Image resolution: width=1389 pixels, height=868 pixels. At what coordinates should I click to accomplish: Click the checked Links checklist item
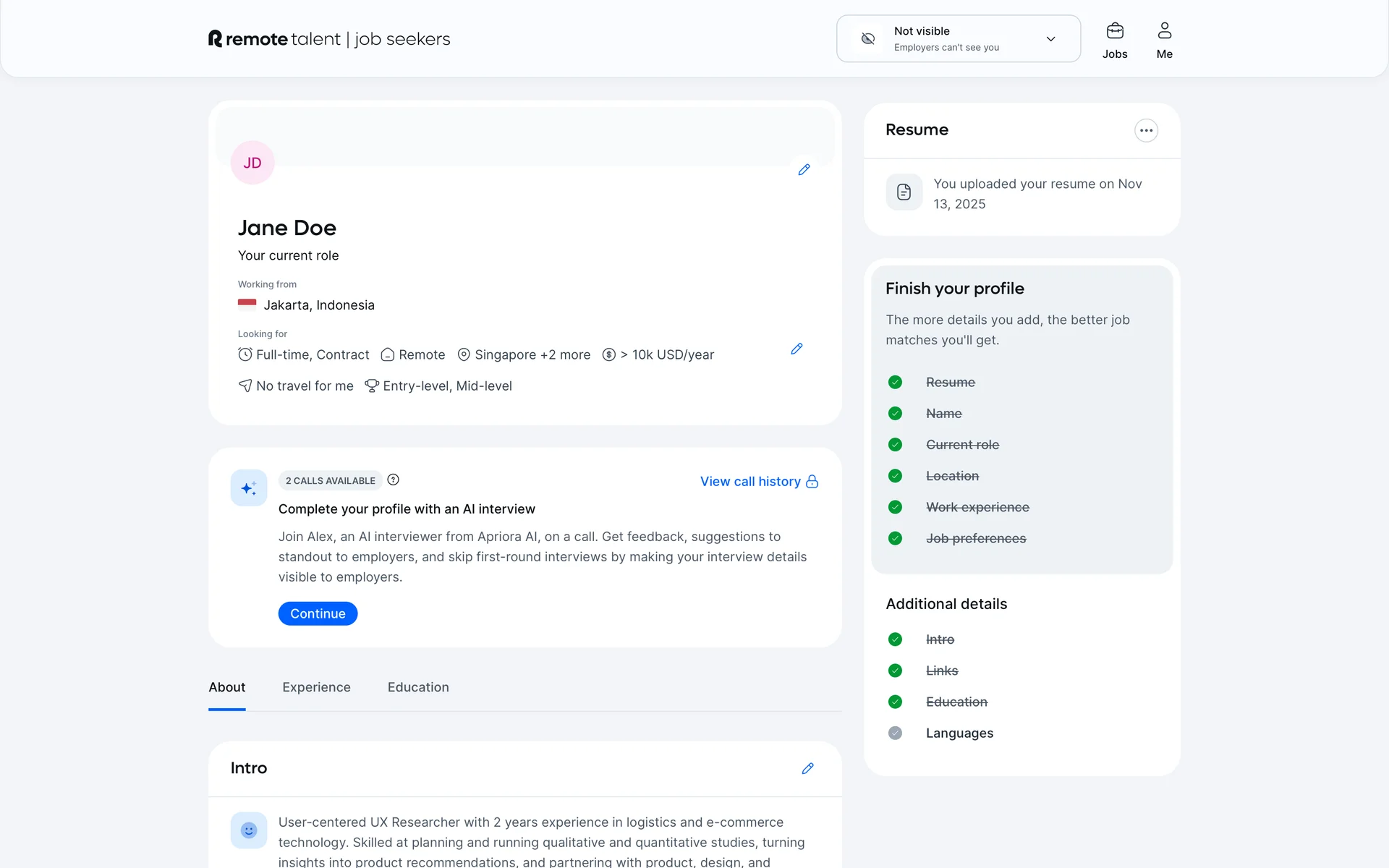pyautogui.click(x=941, y=671)
